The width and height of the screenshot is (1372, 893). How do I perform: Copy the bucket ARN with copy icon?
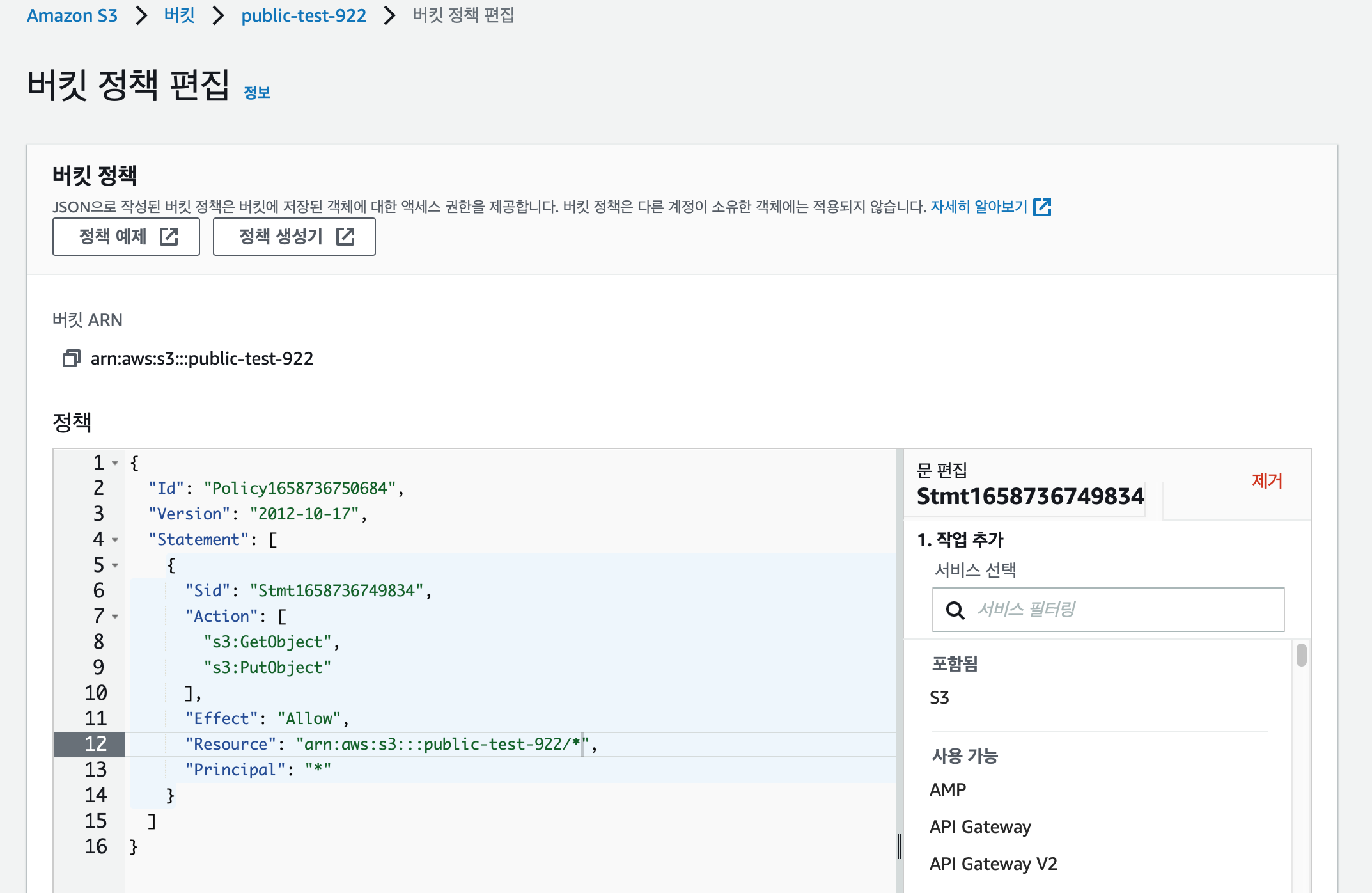[71, 358]
